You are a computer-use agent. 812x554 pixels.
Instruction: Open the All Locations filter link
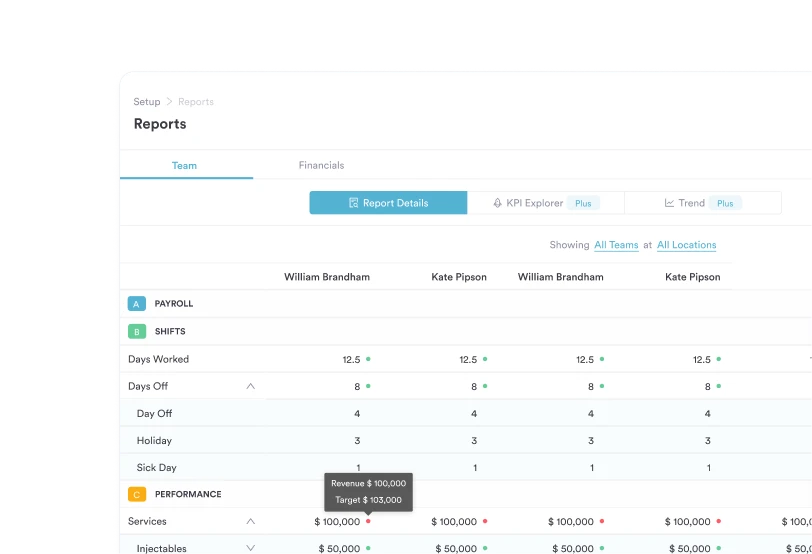pos(686,245)
